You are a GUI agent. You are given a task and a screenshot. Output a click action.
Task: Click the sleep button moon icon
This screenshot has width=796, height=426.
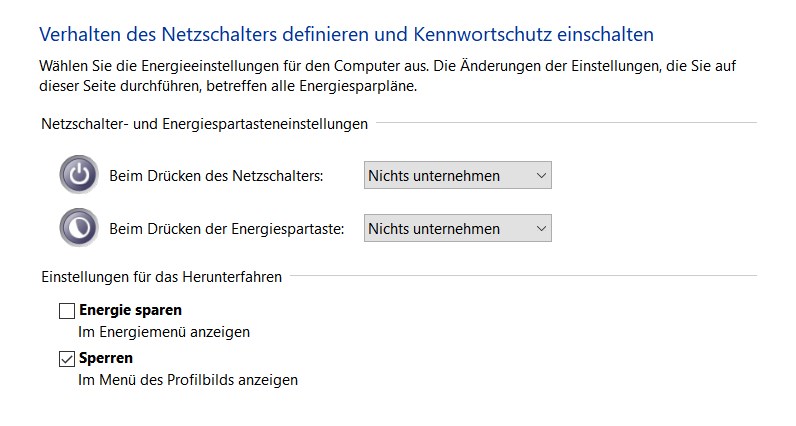pos(78,228)
